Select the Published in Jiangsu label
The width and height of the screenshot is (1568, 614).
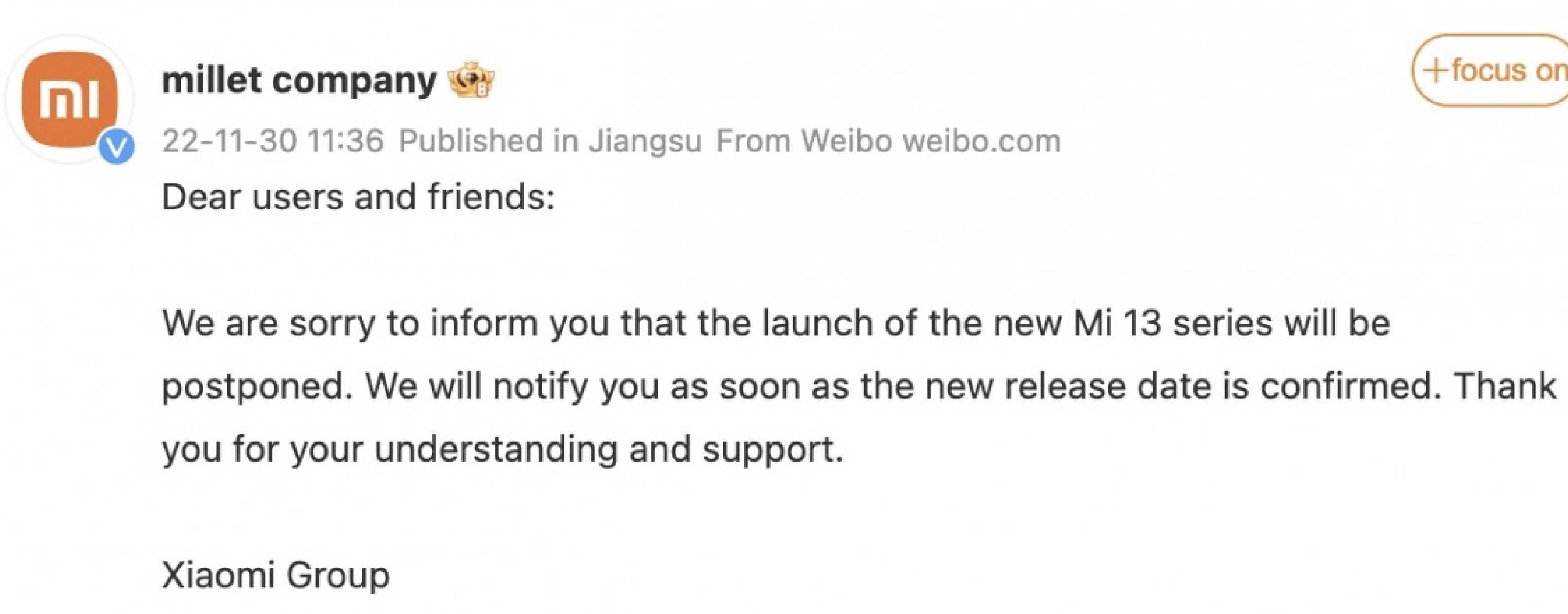(x=550, y=141)
